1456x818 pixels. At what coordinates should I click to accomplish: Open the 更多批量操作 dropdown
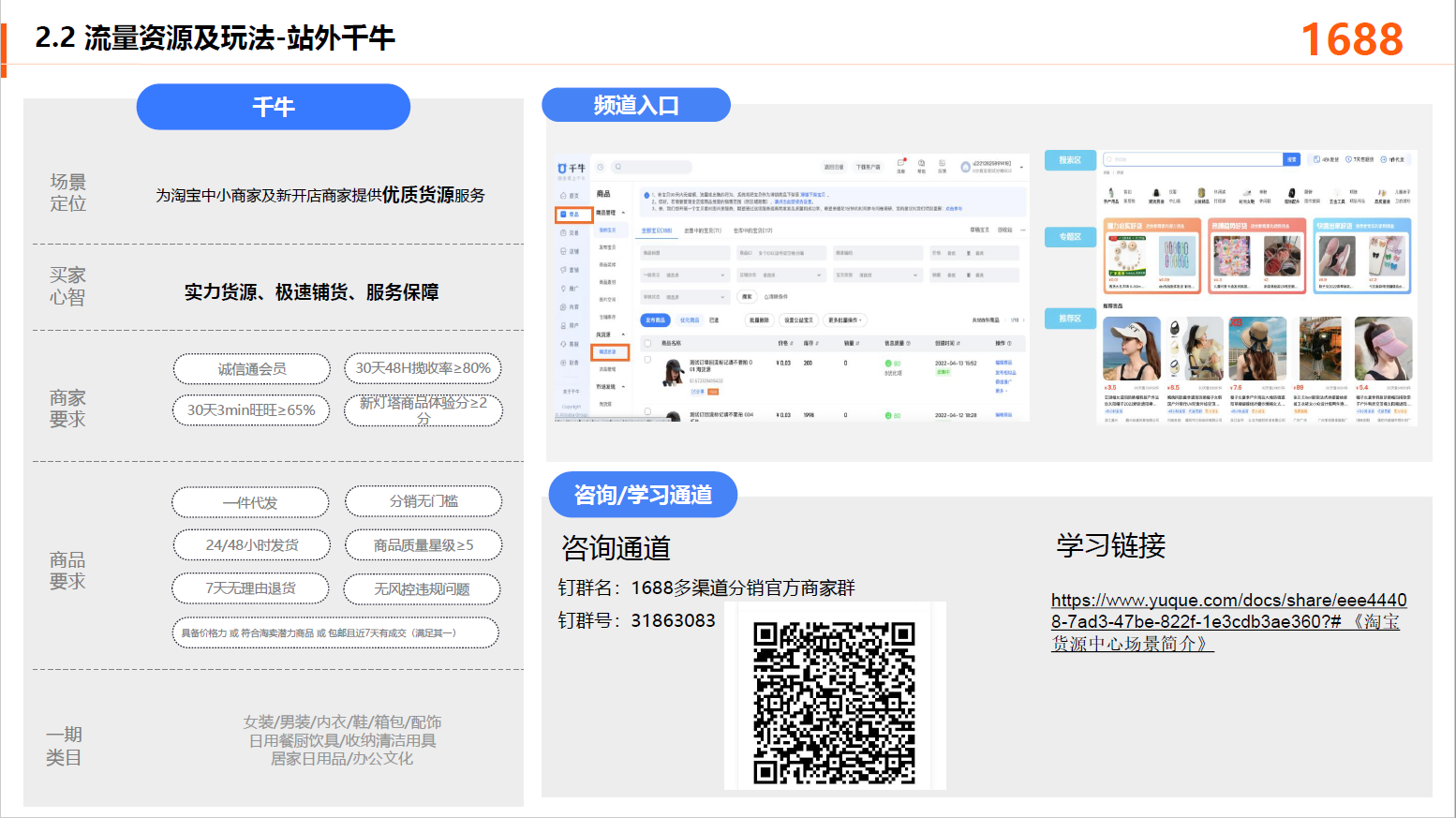pos(845,320)
